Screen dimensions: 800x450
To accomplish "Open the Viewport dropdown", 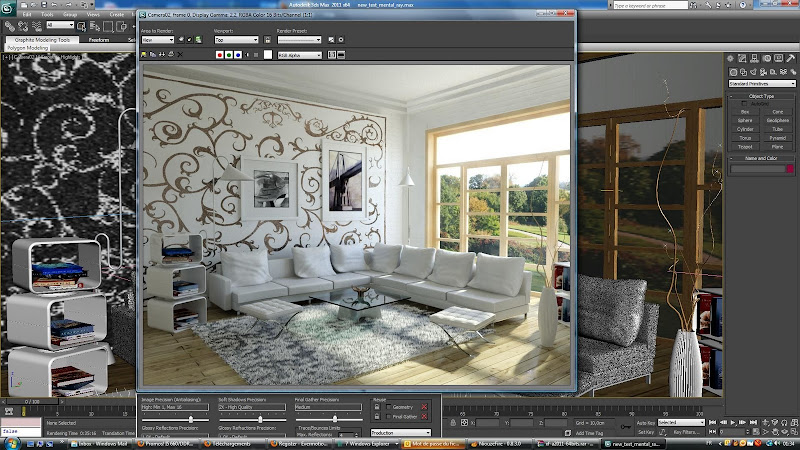I will pyautogui.click(x=236, y=40).
